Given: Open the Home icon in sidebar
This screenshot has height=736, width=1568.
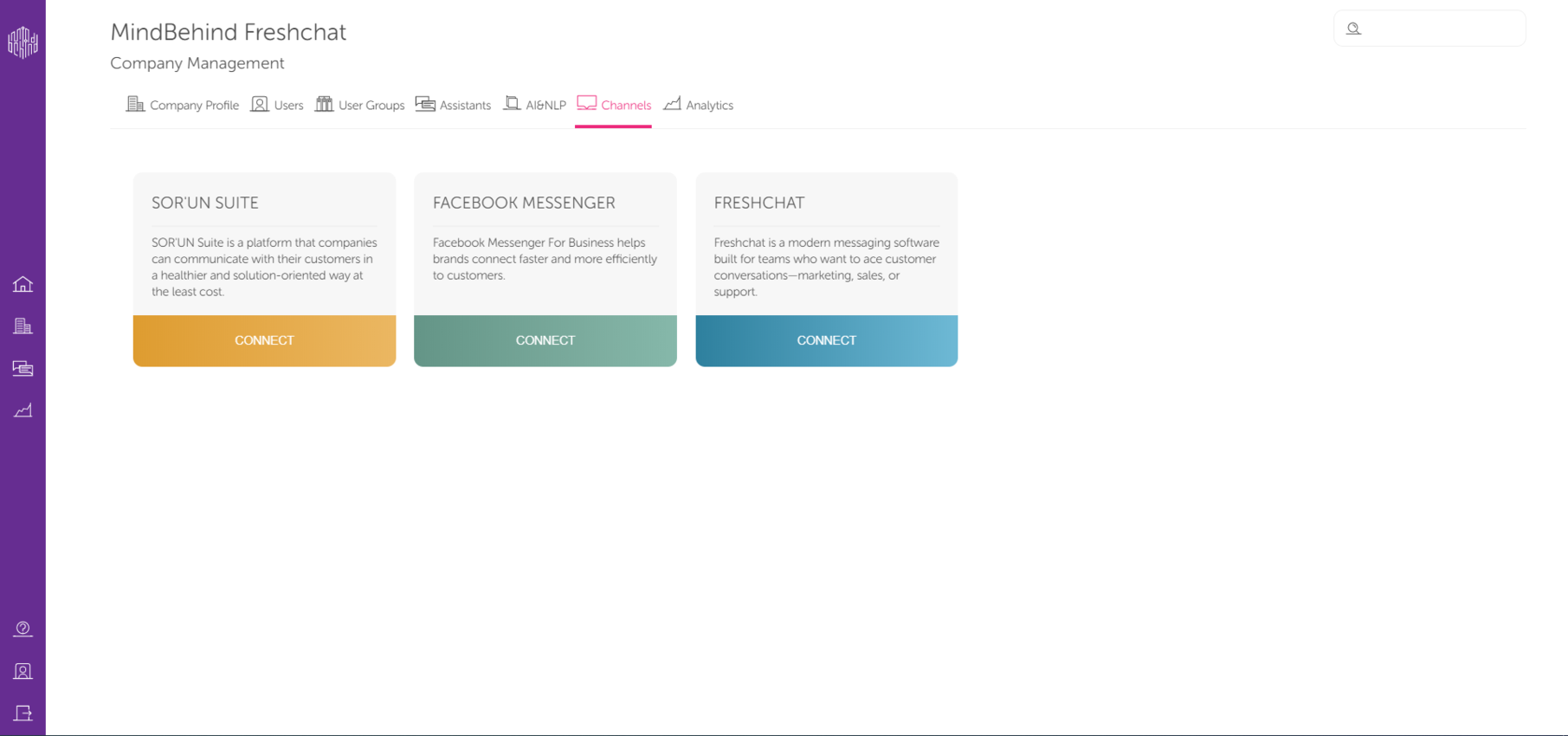Looking at the screenshot, I should (23, 284).
